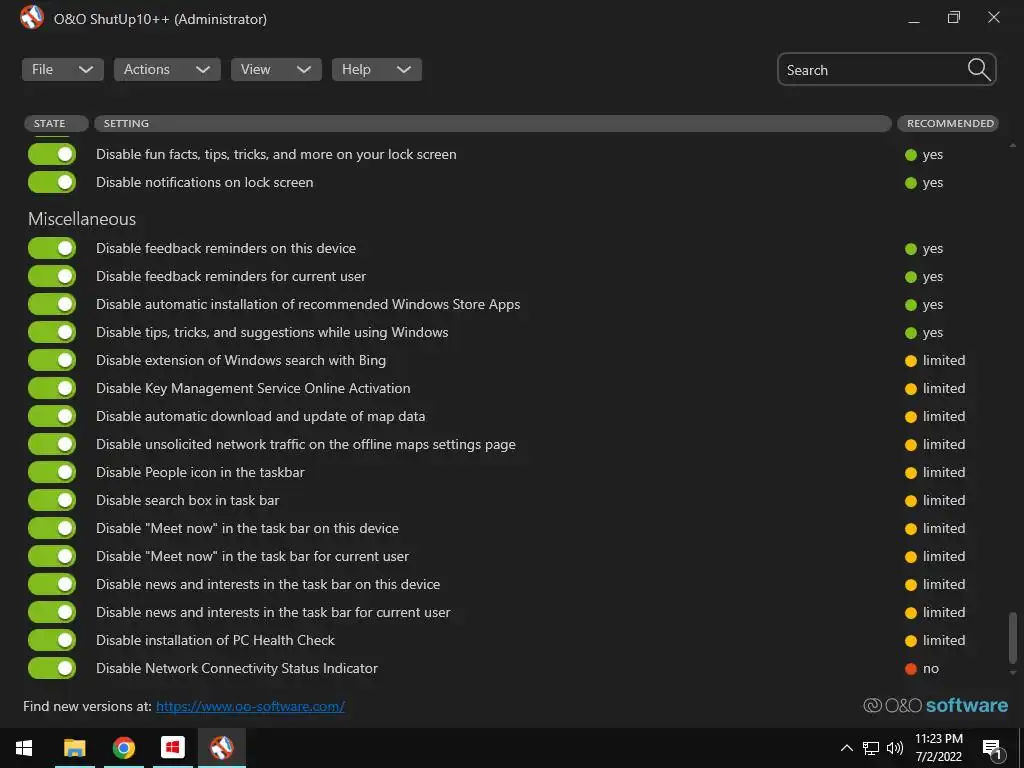Click the search magnifier icon
Viewport: 1024px width, 768px height.
(x=979, y=69)
